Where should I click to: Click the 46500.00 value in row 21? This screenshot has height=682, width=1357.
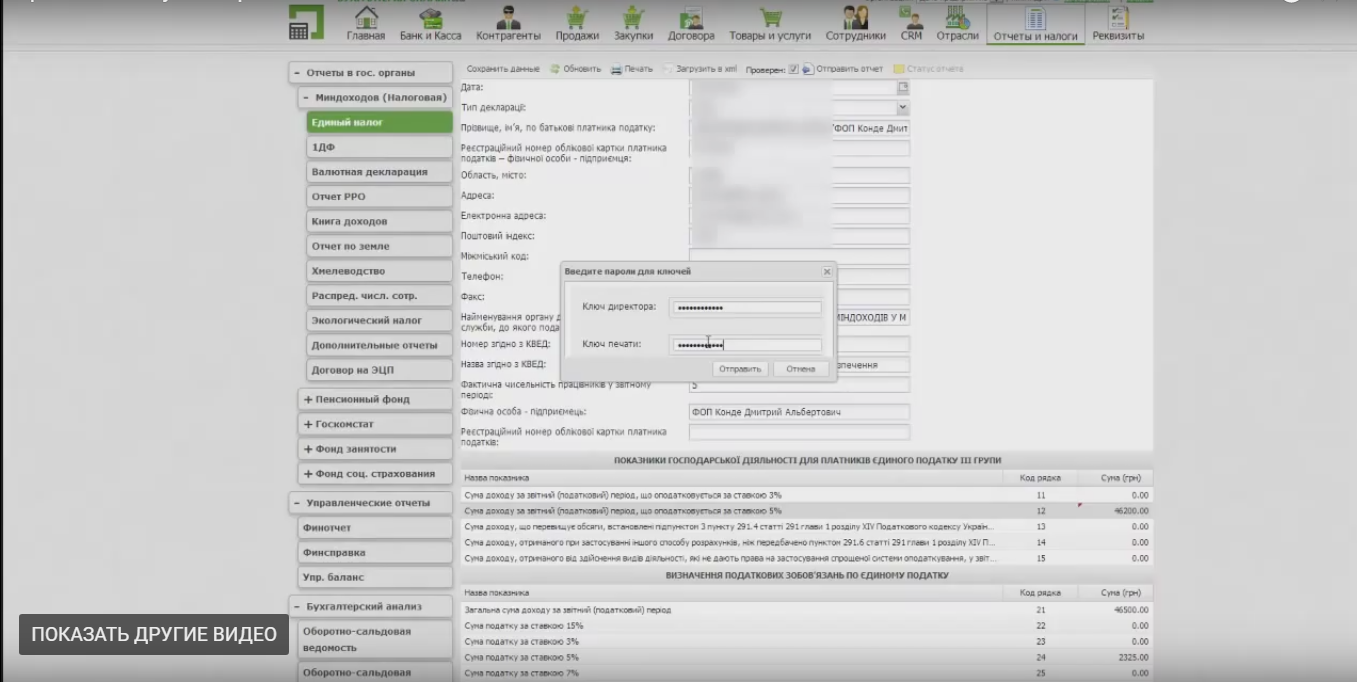1131,610
